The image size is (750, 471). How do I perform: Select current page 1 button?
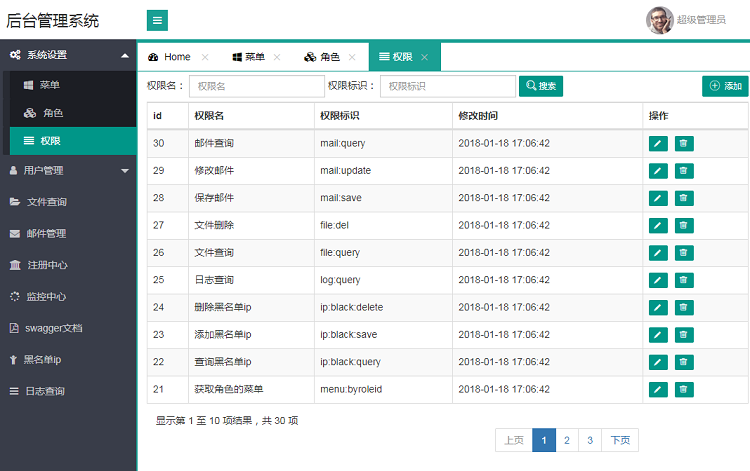click(544, 440)
